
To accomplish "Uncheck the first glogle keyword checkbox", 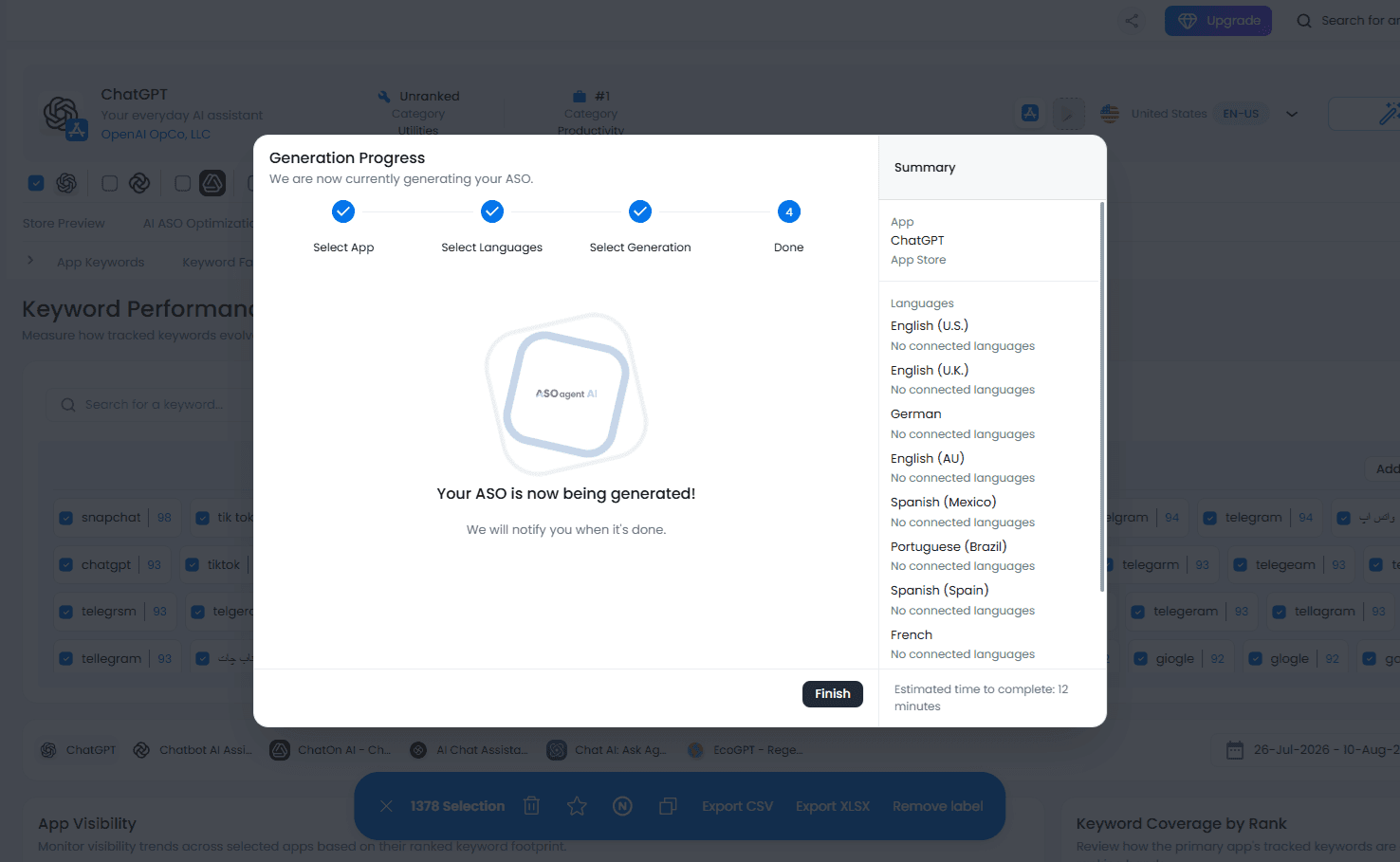I will point(1256,659).
